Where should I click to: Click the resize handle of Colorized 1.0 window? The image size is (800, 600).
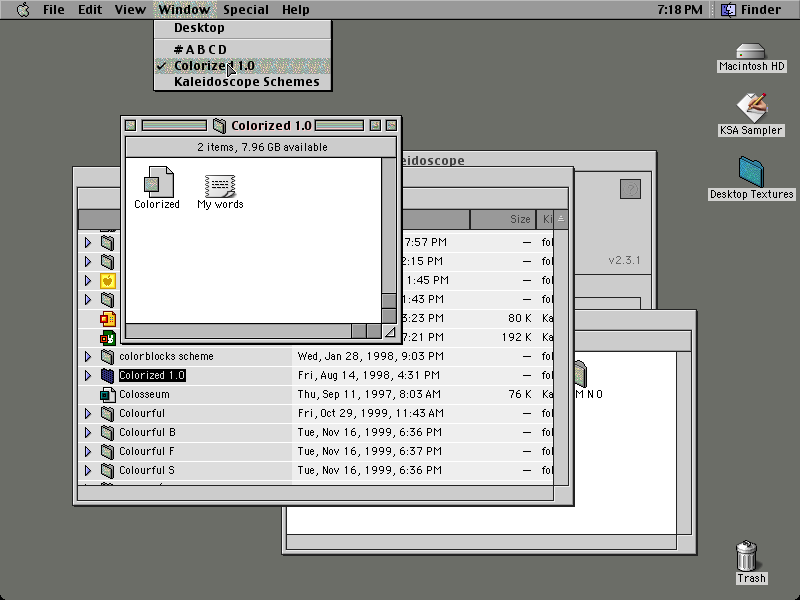point(389,332)
